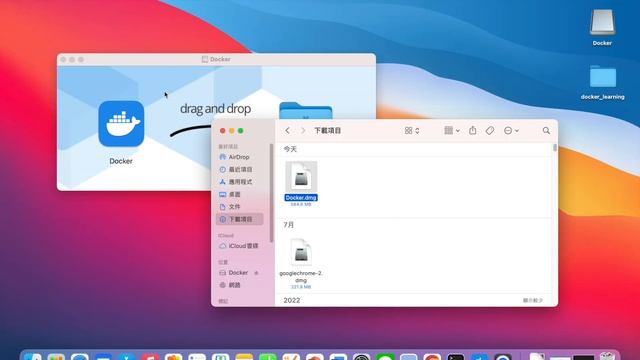Click the Finder sidebar scrollbar
Viewport: 640px width, 360px height.
(271, 192)
